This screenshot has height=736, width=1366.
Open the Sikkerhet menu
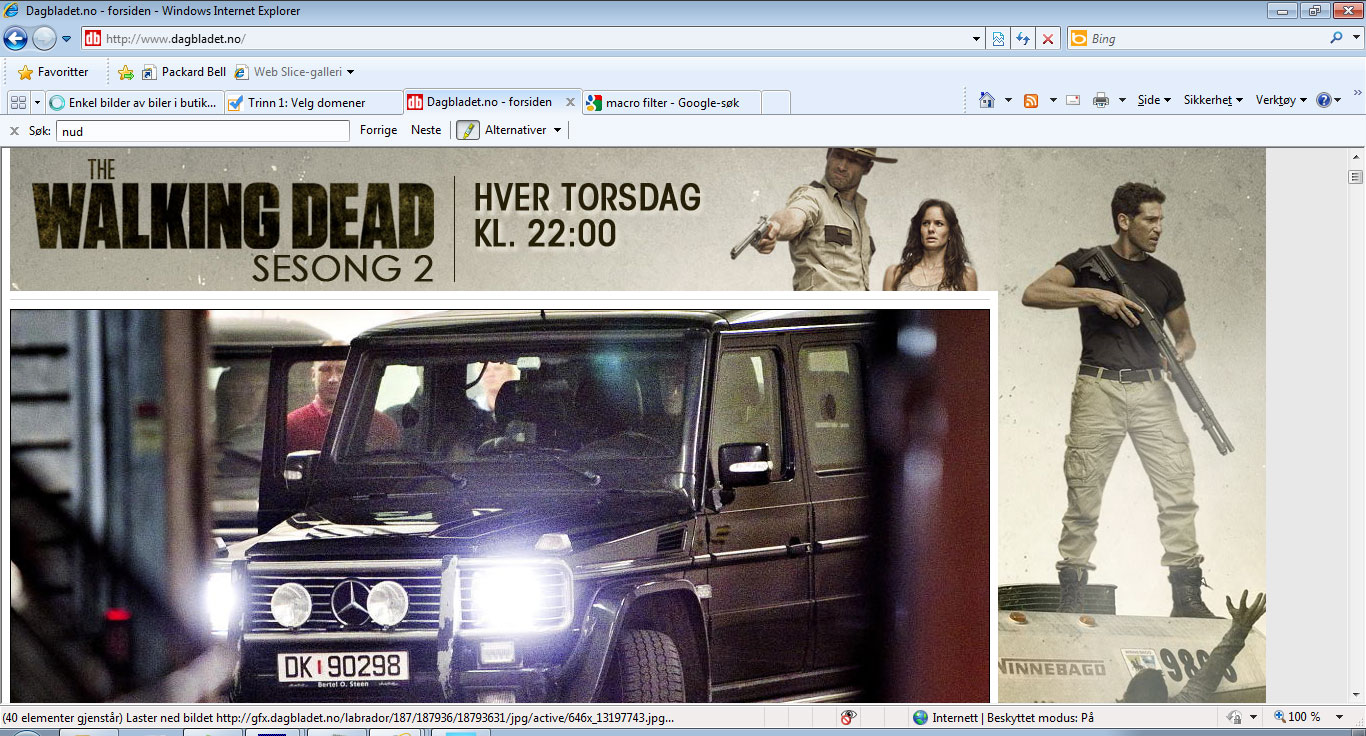(x=1213, y=100)
